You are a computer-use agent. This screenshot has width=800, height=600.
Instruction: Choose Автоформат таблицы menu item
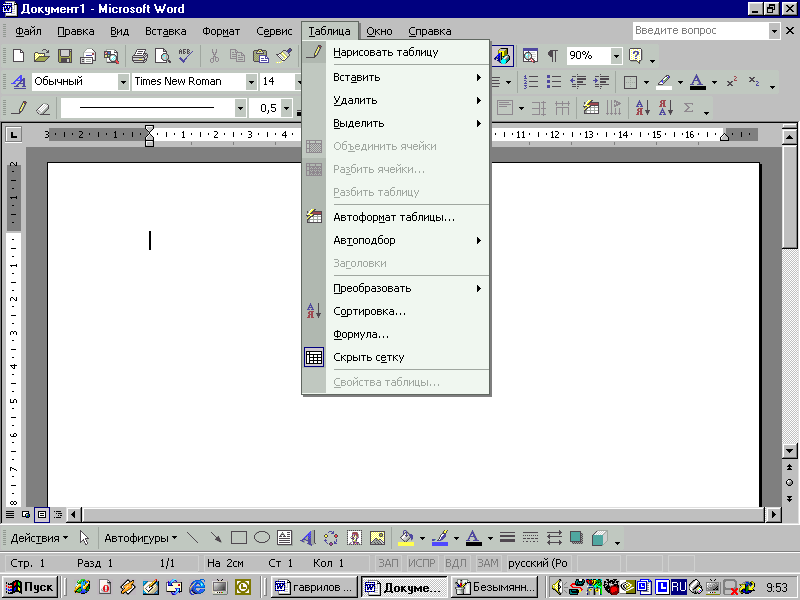[x=396, y=217]
